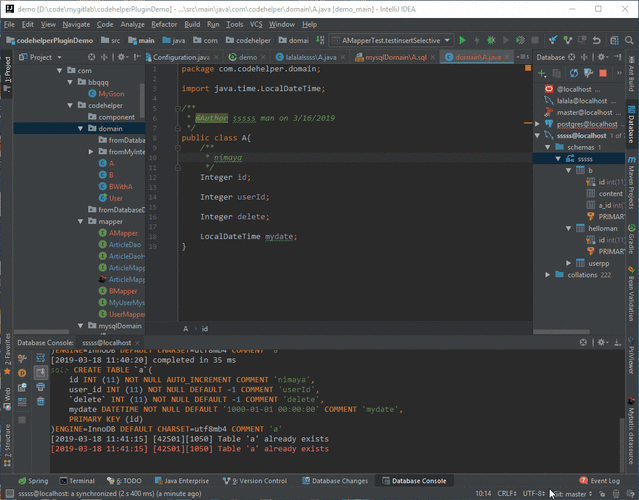Open Maven Projects side tool window
Viewport: 639px width, 500px height.
(x=631, y=182)
